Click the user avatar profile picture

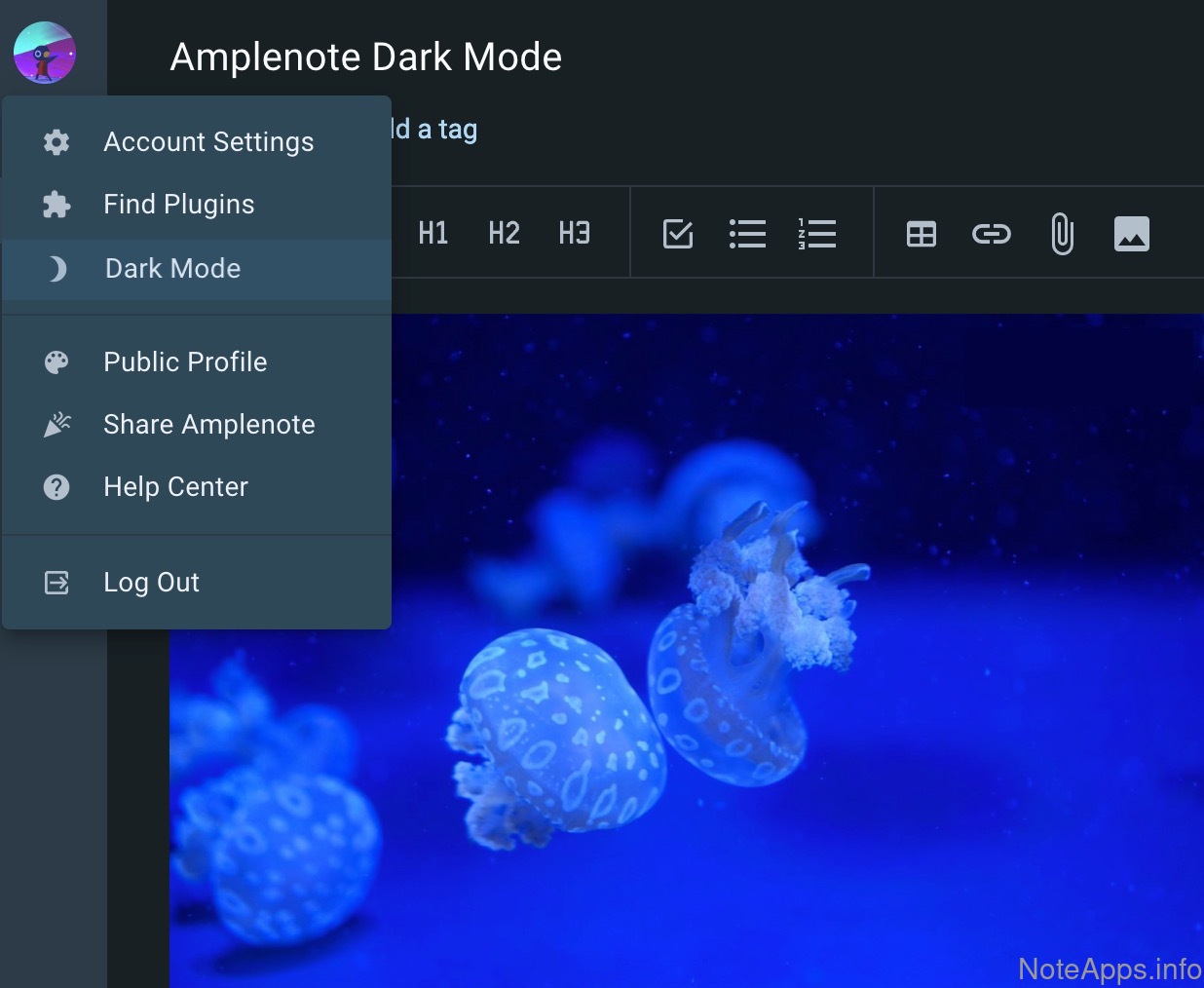pos(45,53)
